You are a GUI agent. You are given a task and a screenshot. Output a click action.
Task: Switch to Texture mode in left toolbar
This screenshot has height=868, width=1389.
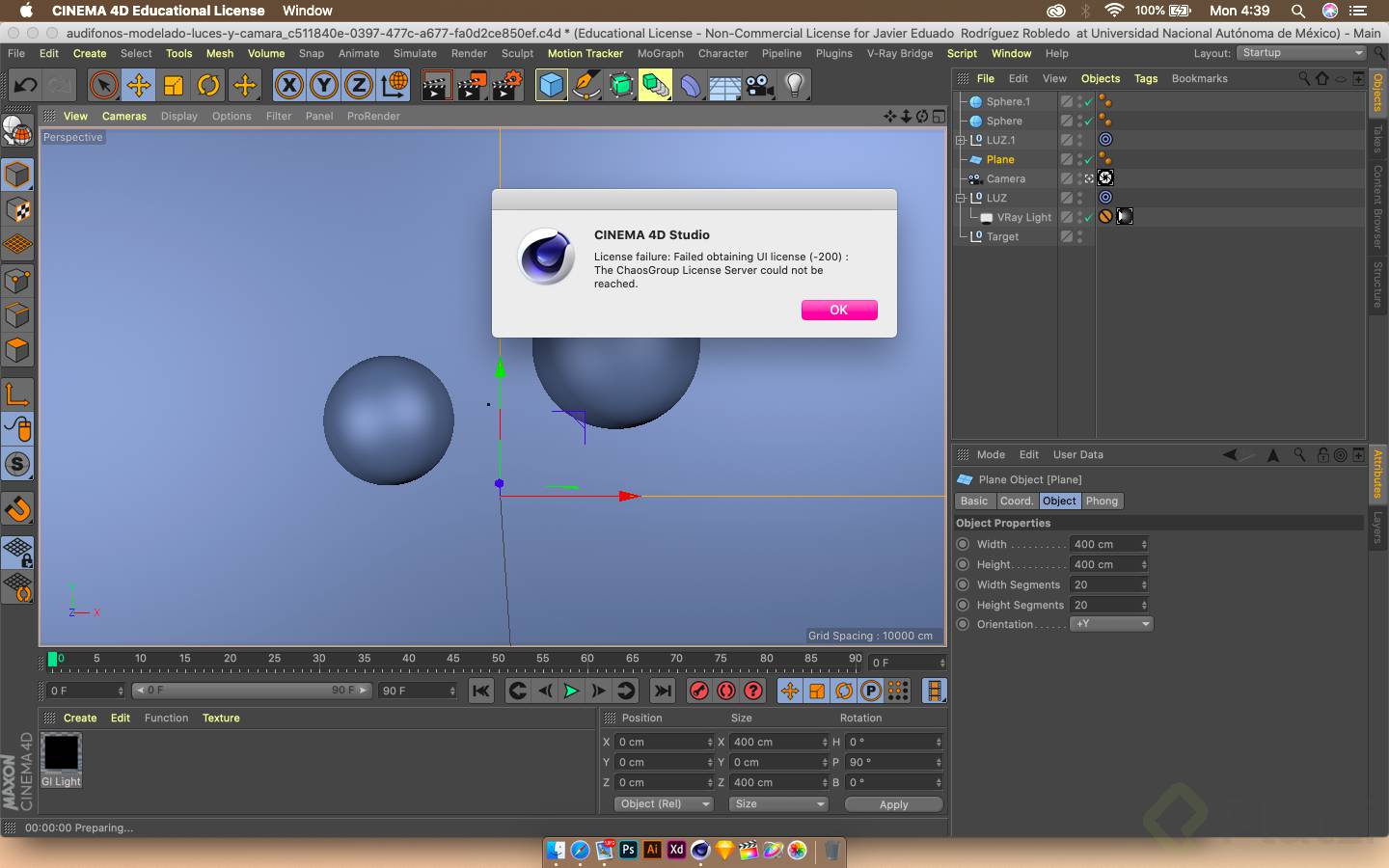(x=17, y=210)
